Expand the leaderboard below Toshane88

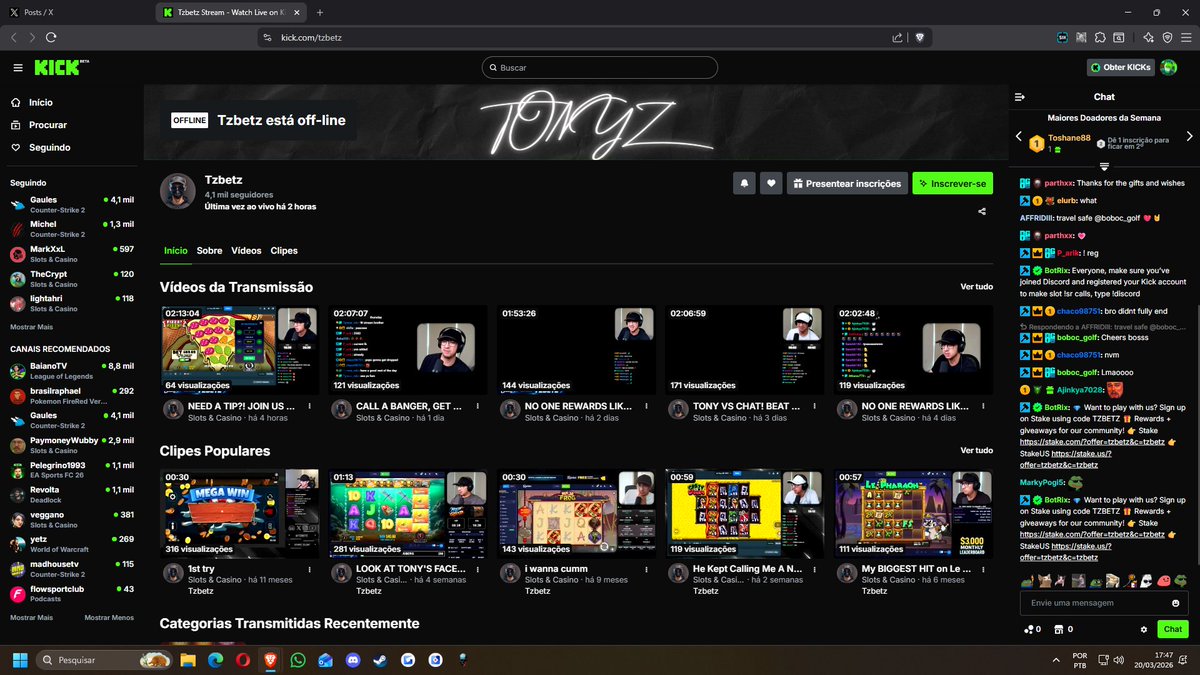1104,166
